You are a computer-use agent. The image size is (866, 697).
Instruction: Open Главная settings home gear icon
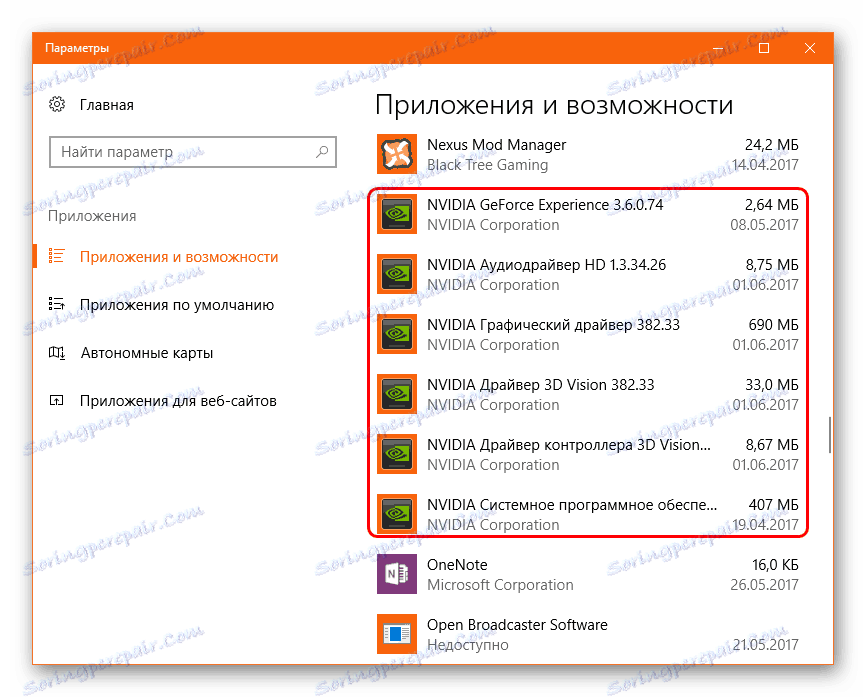point(57,104)
